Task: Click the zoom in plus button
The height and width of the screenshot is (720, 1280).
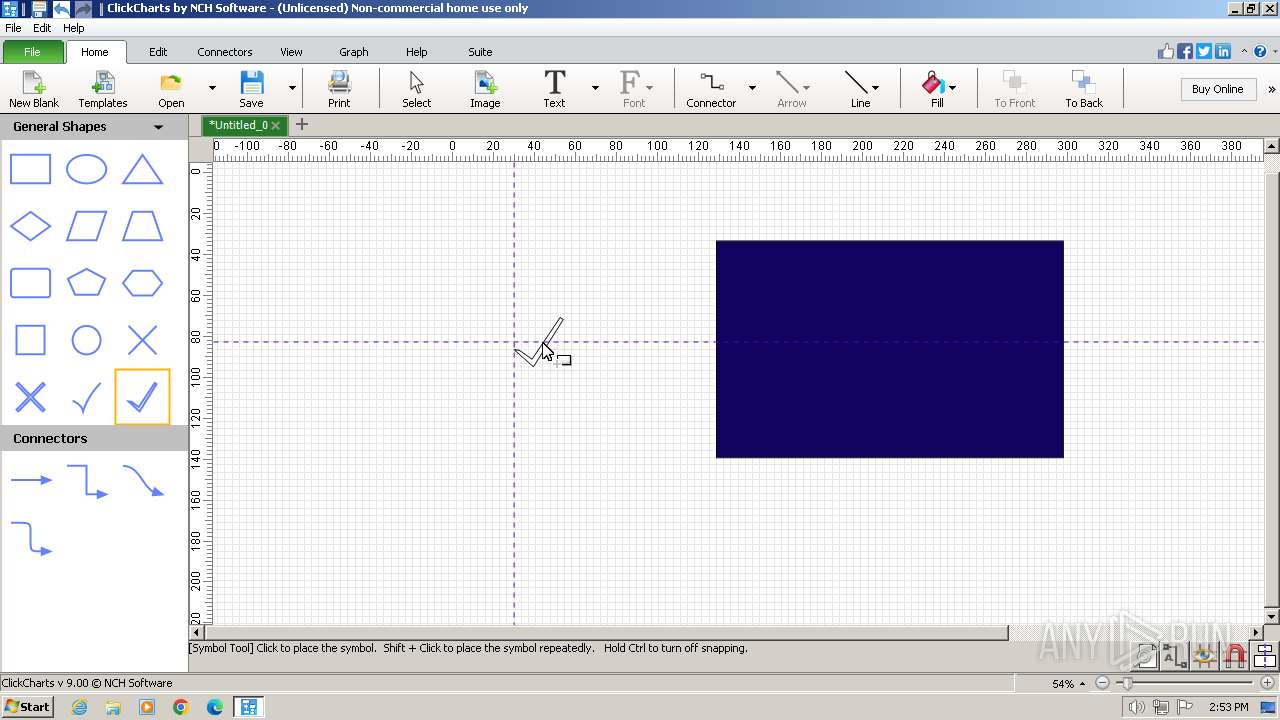Action: coord(1265,683)
